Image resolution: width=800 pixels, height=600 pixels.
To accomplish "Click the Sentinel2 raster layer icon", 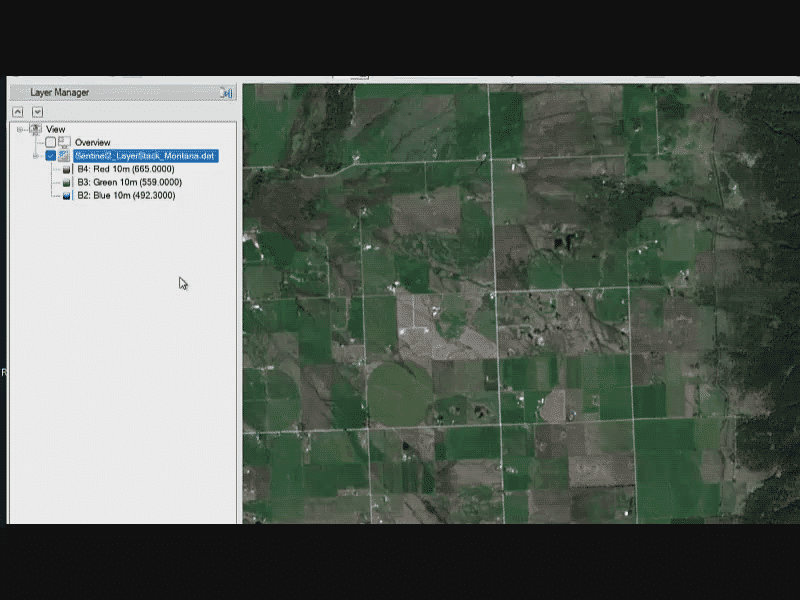I will (x=64, y=156).
